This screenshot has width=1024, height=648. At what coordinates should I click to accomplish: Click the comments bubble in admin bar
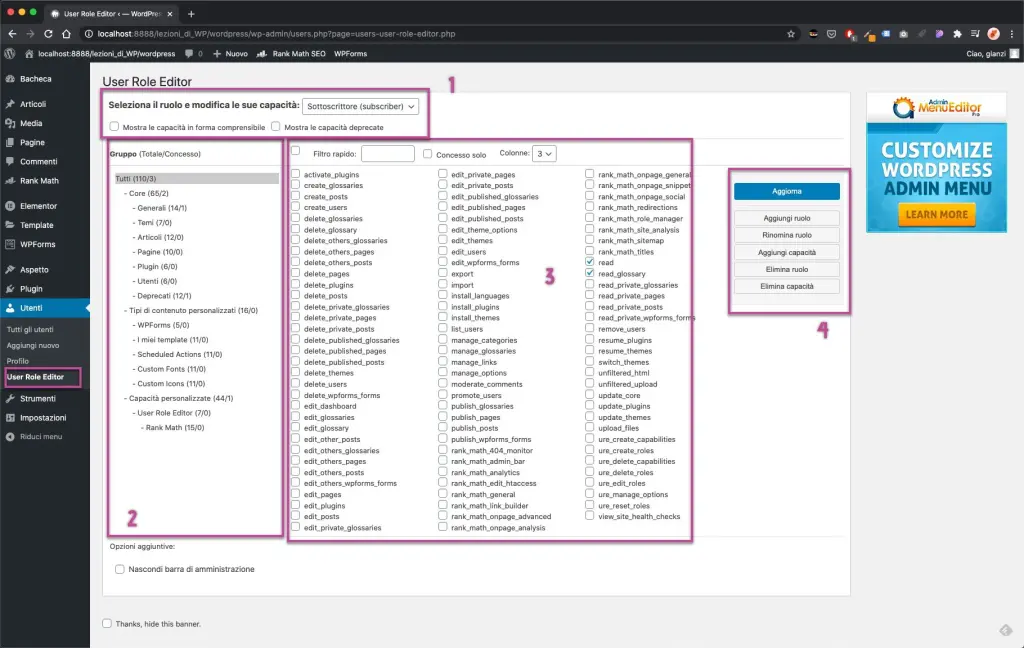(x=189, y=54)
